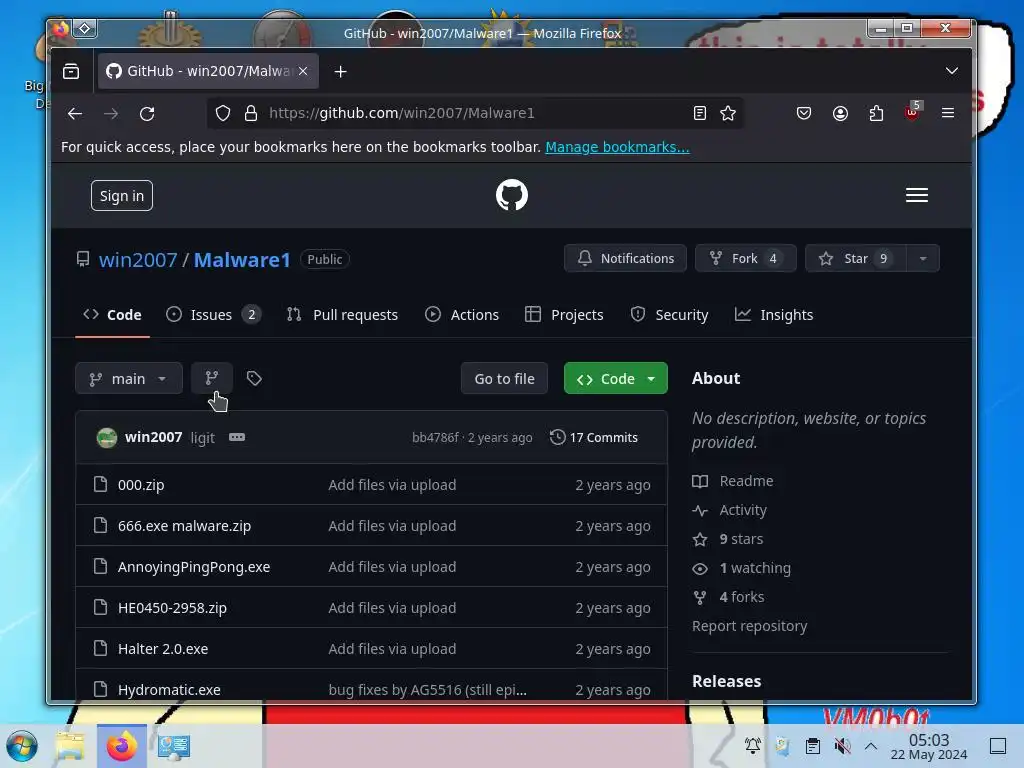Open the notifications bell in the system tray
The width and height of the screenshot is (1024, 768).
(x=753, y=745)
